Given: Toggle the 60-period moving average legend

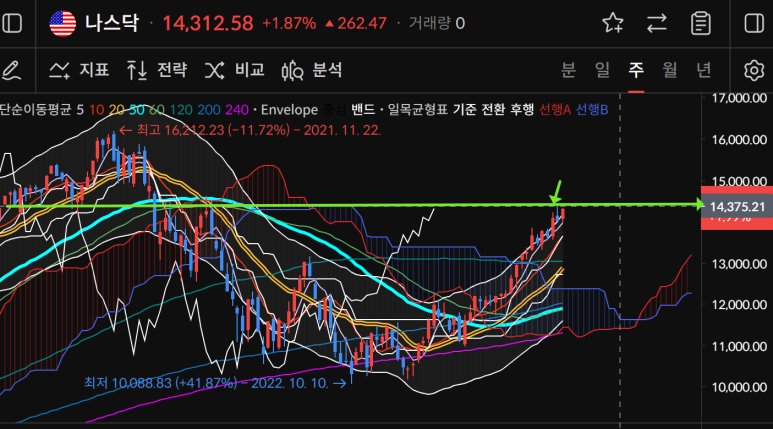Looking at the screenshot, I should tap(157, 109).
